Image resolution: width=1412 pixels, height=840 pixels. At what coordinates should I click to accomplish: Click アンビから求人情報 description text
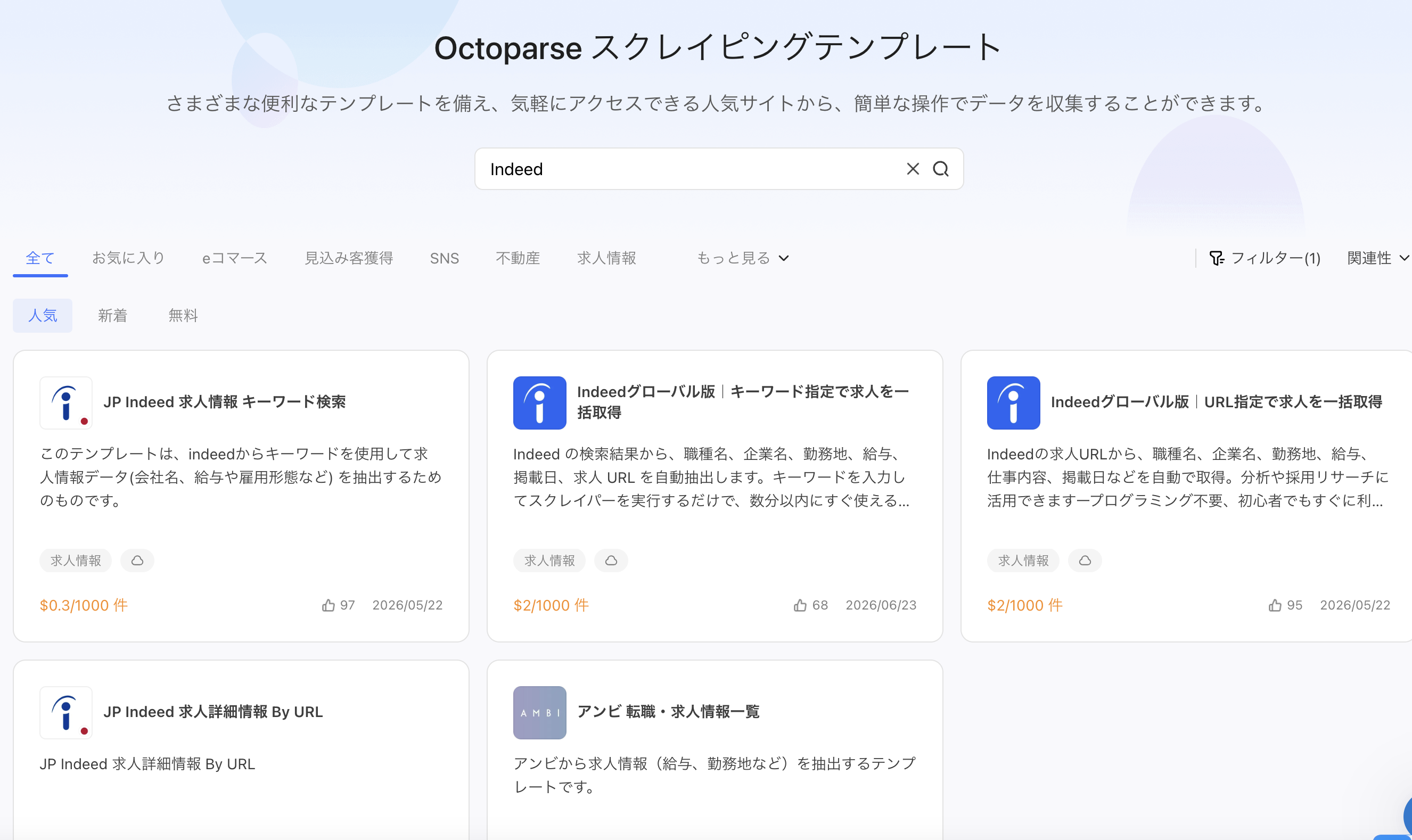[715, 775]
